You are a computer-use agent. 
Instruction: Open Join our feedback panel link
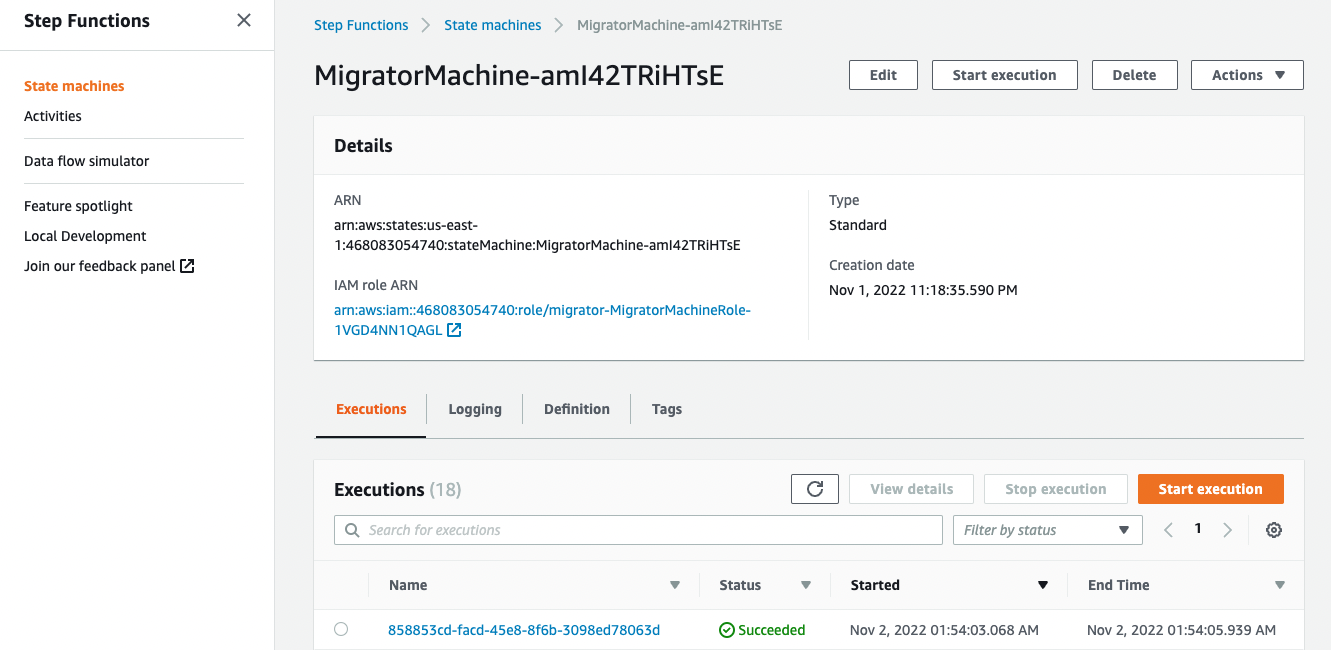(x=100, y=266)
